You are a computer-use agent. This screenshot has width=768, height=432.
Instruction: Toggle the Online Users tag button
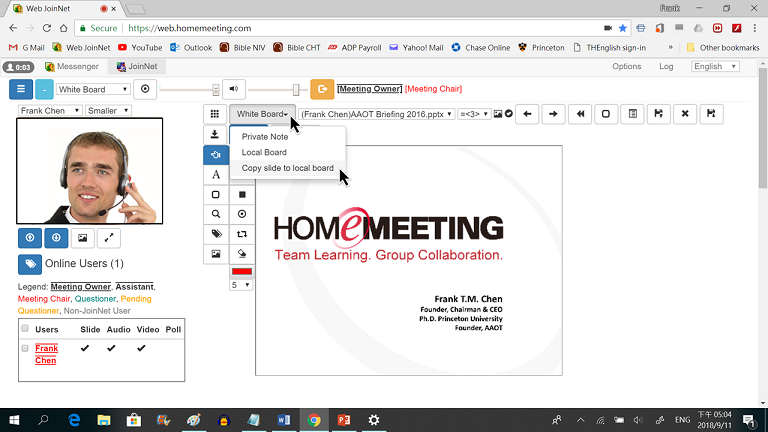(30, 264)
